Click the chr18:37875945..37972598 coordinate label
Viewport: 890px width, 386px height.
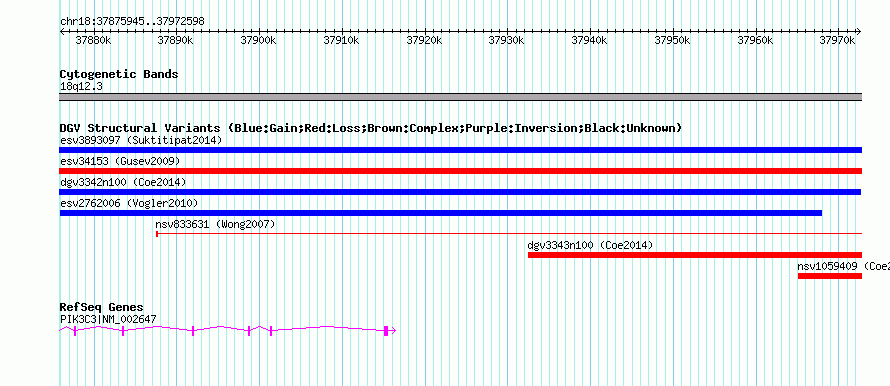point(132,21)
